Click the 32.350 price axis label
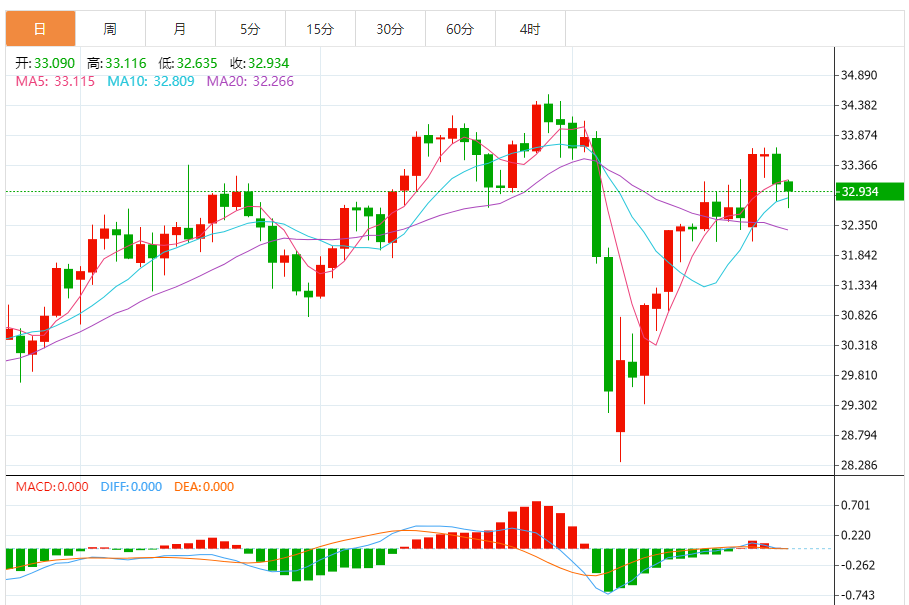This screenshot has height=605, width=909. (x=859, y=225)
